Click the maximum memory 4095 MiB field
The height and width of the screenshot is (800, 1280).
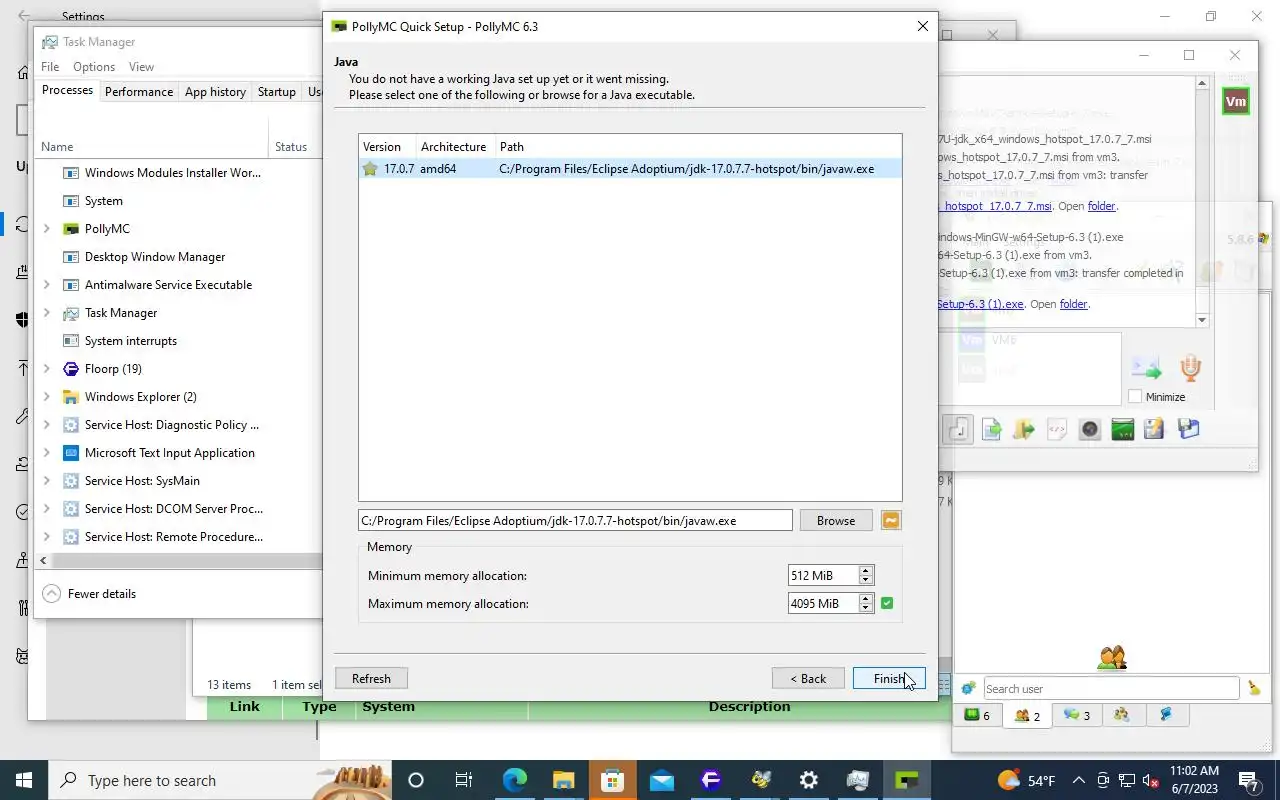click(x=823, y=603)
